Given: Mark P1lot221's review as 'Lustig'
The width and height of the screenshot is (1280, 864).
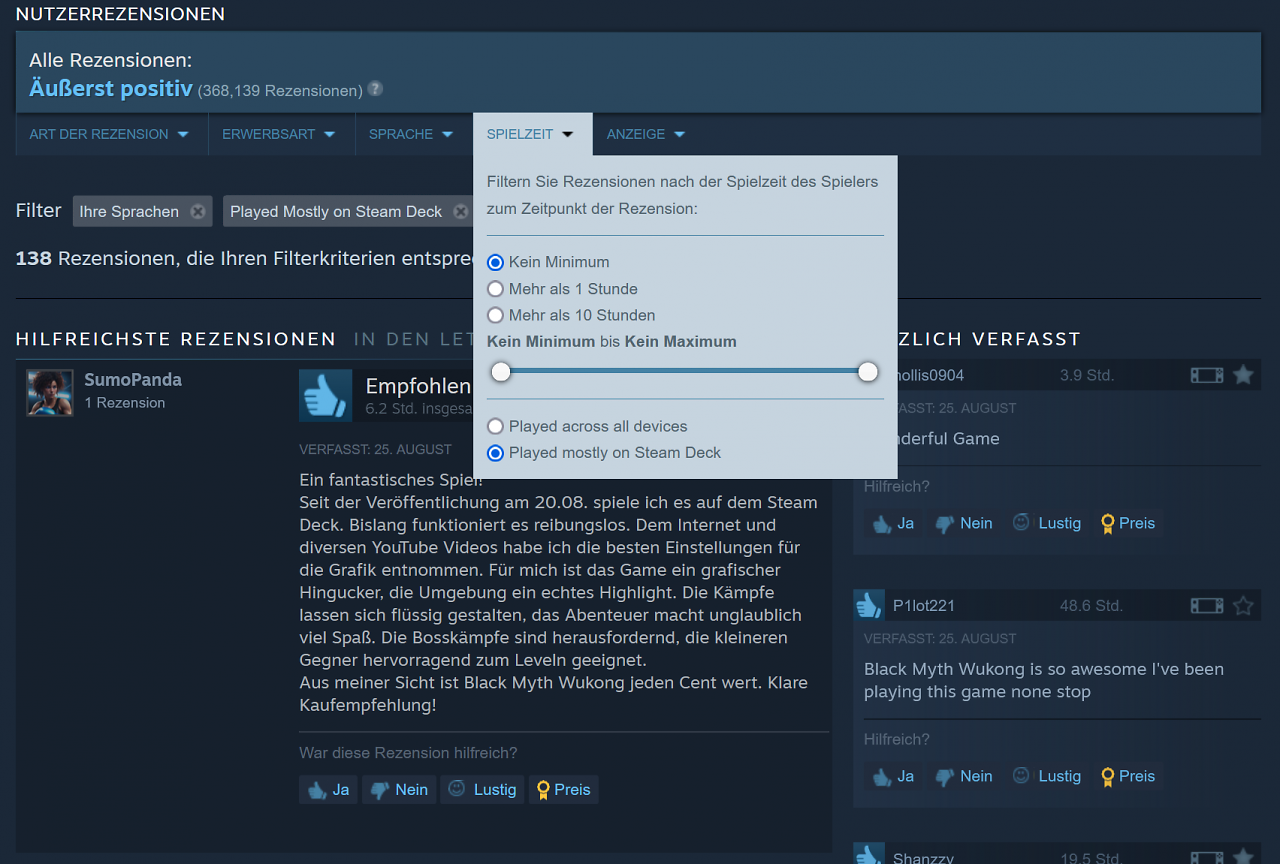Looking at the screenshot, I should click(x=1047, y=776).
